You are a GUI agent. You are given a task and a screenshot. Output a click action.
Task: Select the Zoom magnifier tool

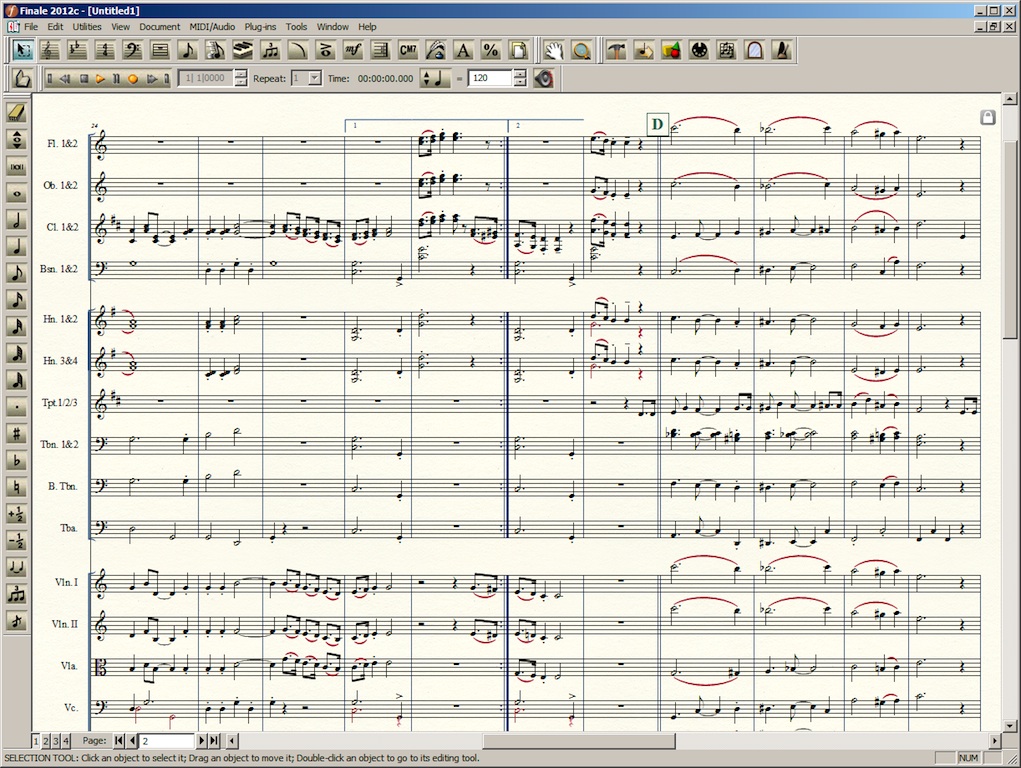coord(580,49)
